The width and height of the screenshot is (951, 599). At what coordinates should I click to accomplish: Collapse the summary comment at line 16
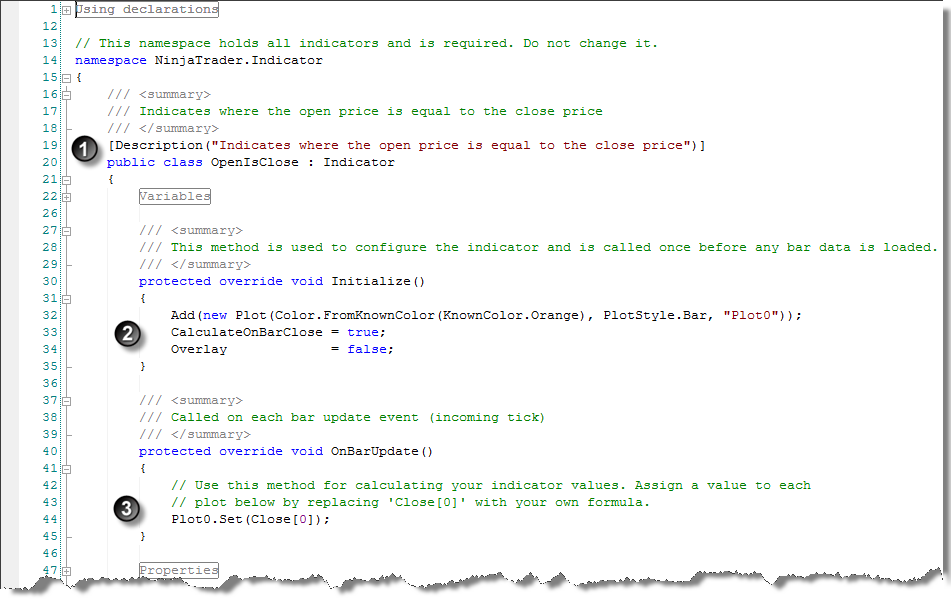tap(67, 95)
